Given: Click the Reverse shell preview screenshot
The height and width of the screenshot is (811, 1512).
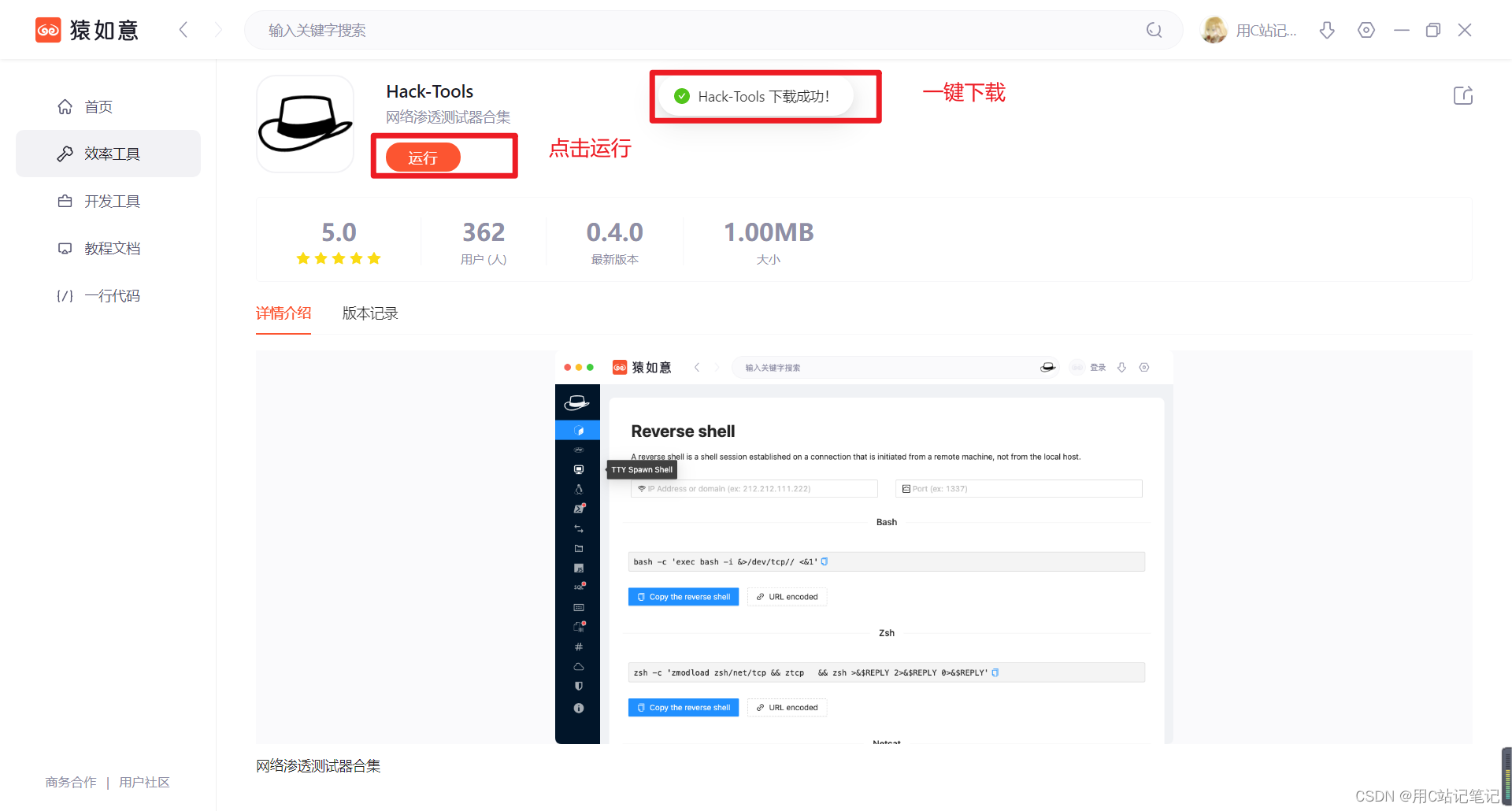Looking at the screenshot, I should (864, 547).
